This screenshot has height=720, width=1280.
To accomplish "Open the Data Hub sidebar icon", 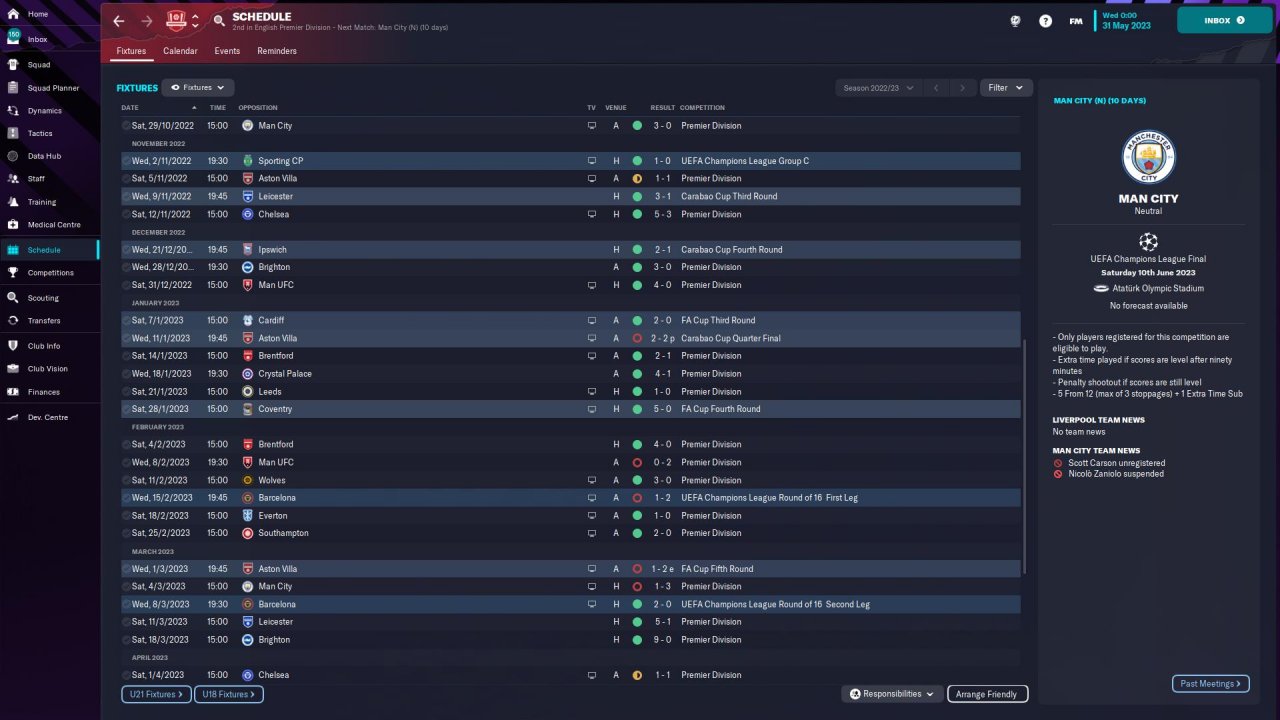I will tap(13, 156).
